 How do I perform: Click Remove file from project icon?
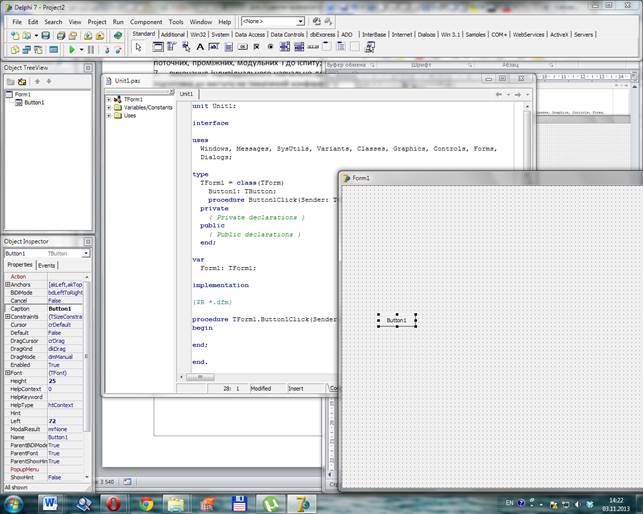[x=100, y=35]
